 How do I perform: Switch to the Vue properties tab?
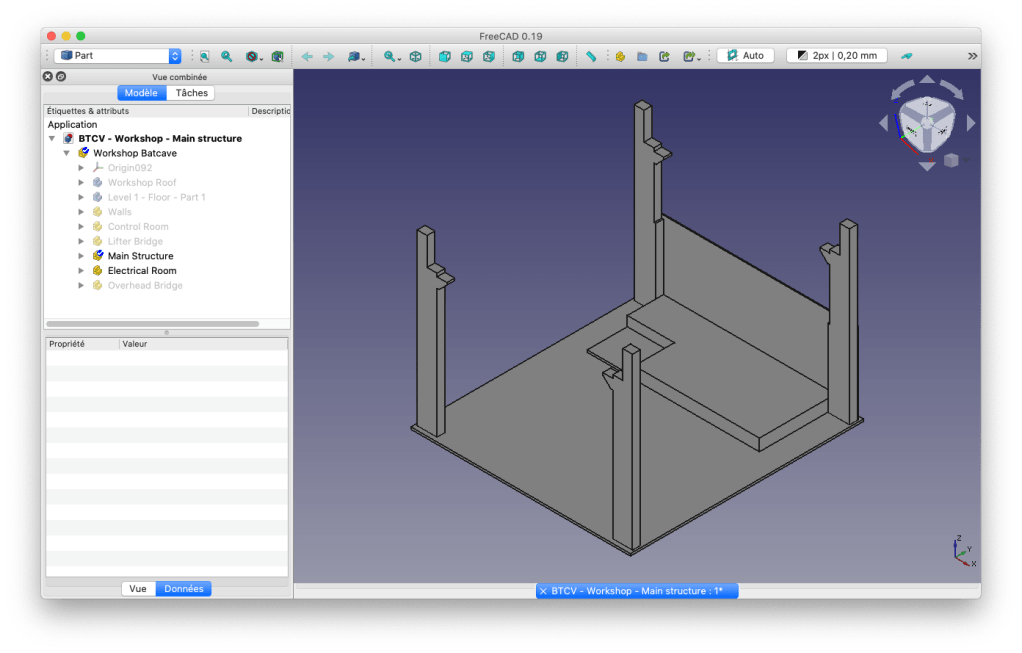(138, 589)
